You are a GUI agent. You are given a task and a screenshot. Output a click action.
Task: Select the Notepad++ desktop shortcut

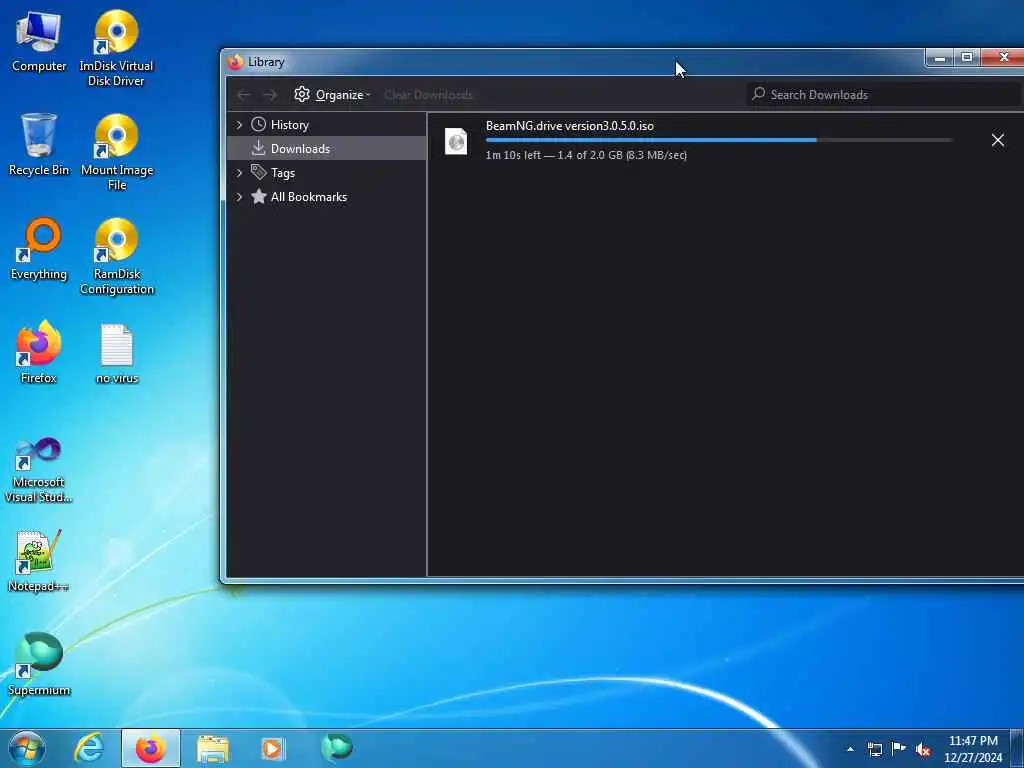click(x=39, y=561)
